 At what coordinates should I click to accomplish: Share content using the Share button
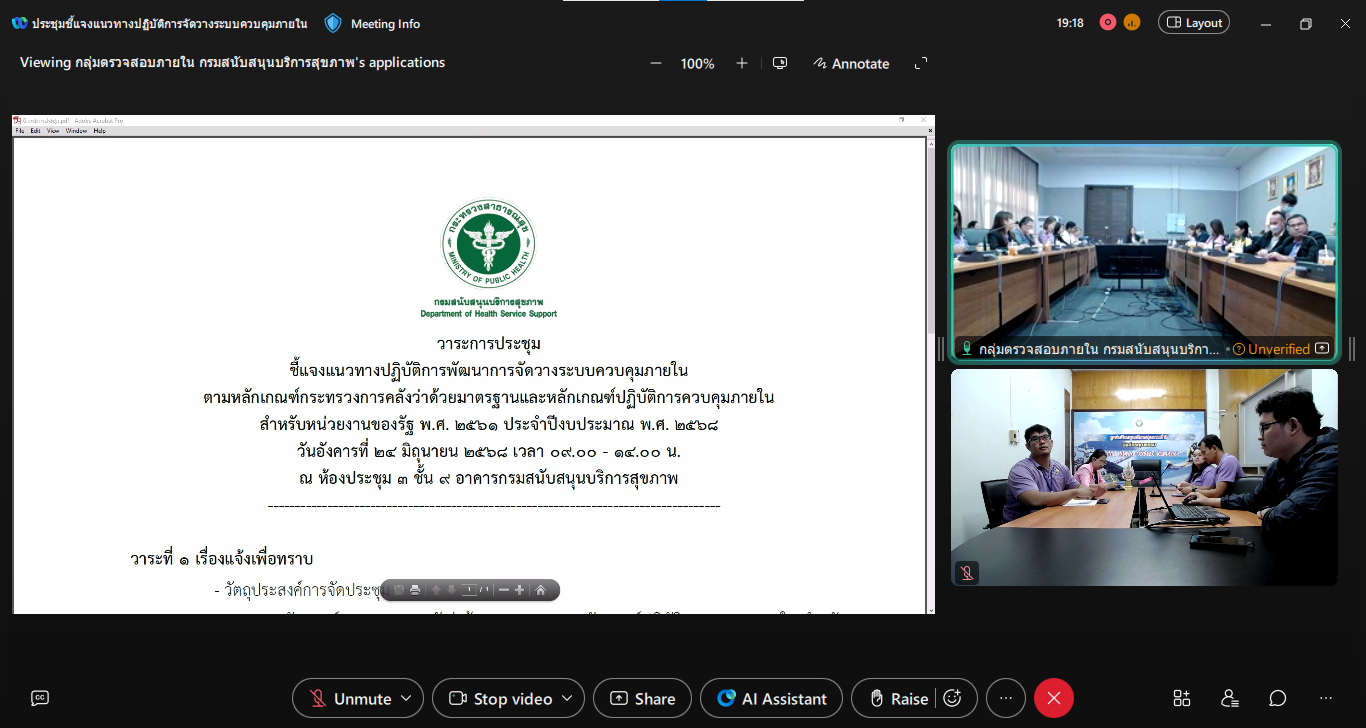pyautogui.click(x=642, y=698)
